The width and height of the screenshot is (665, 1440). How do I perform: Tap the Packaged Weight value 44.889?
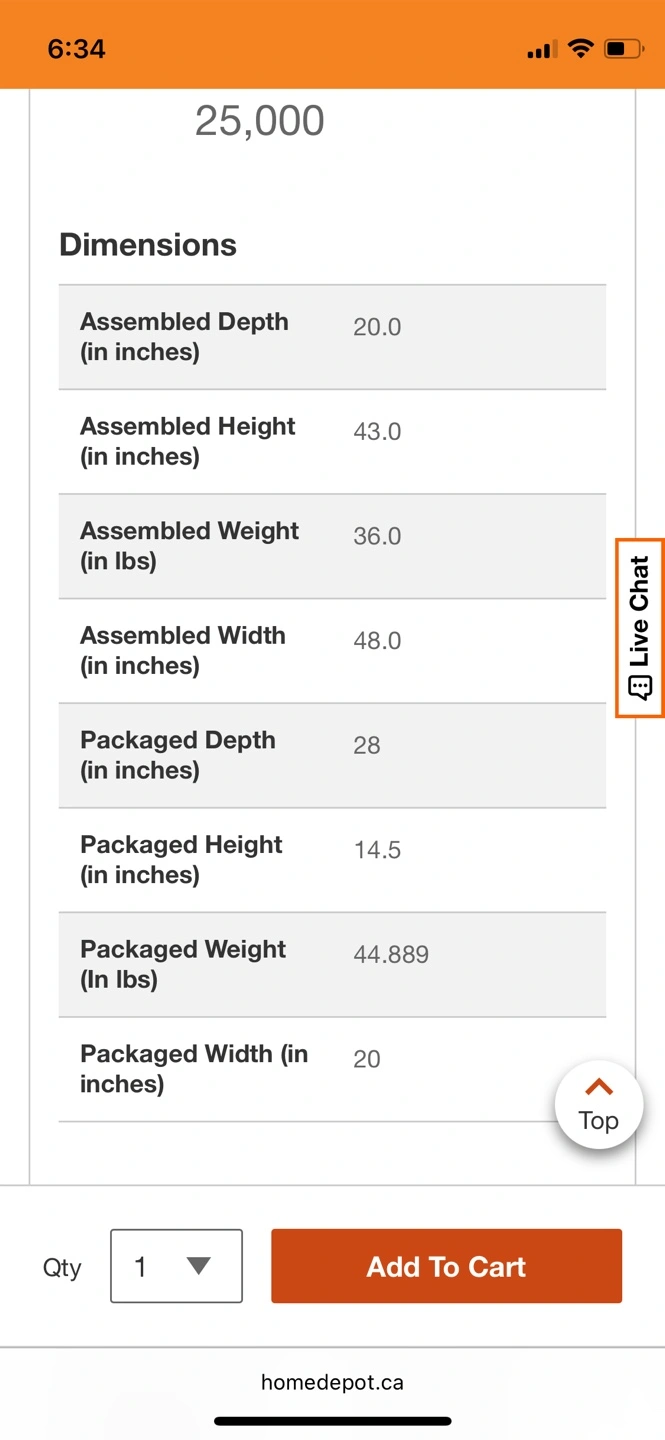(391, 955)
